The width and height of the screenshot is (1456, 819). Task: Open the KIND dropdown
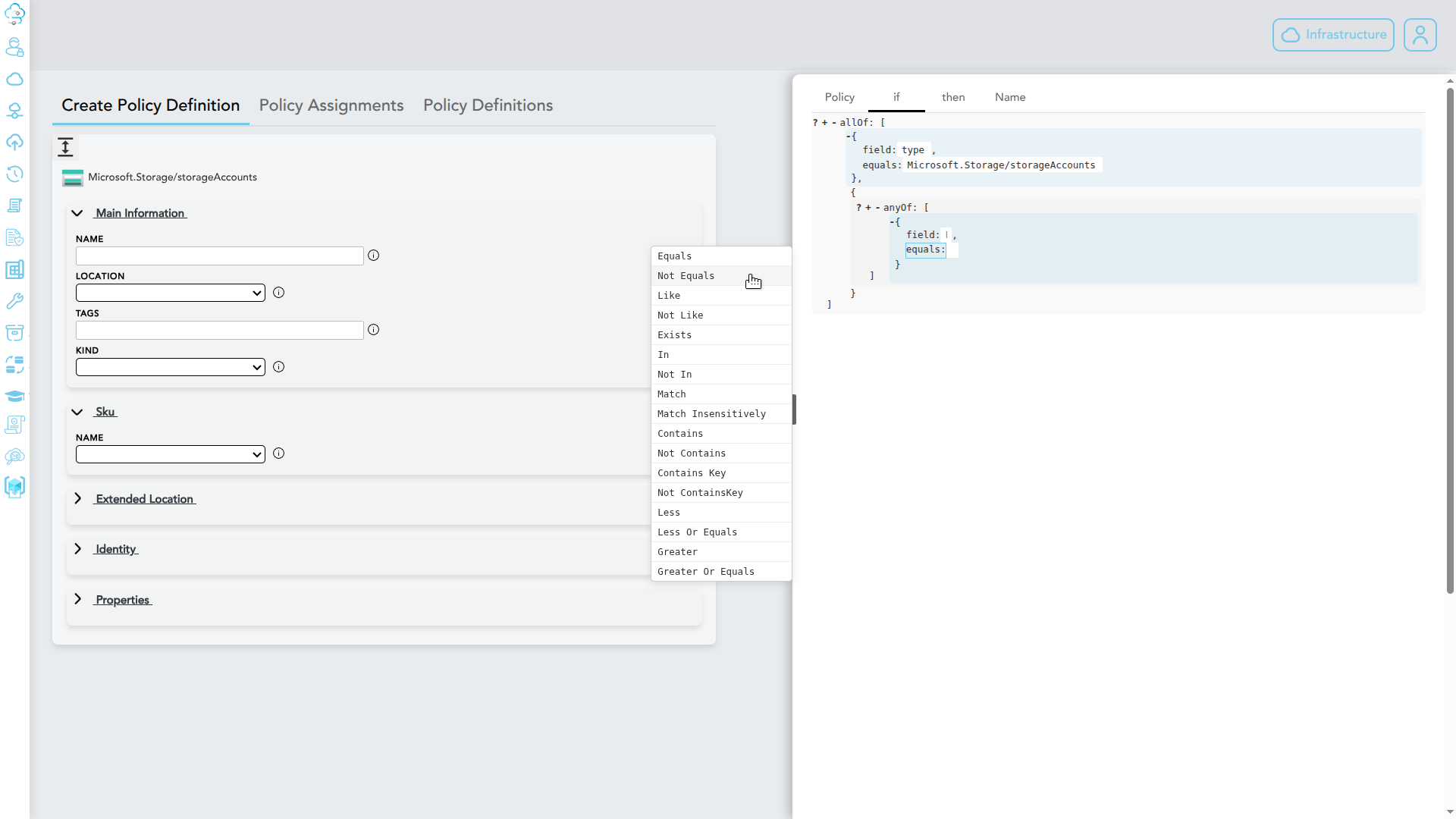coord(170,367)
